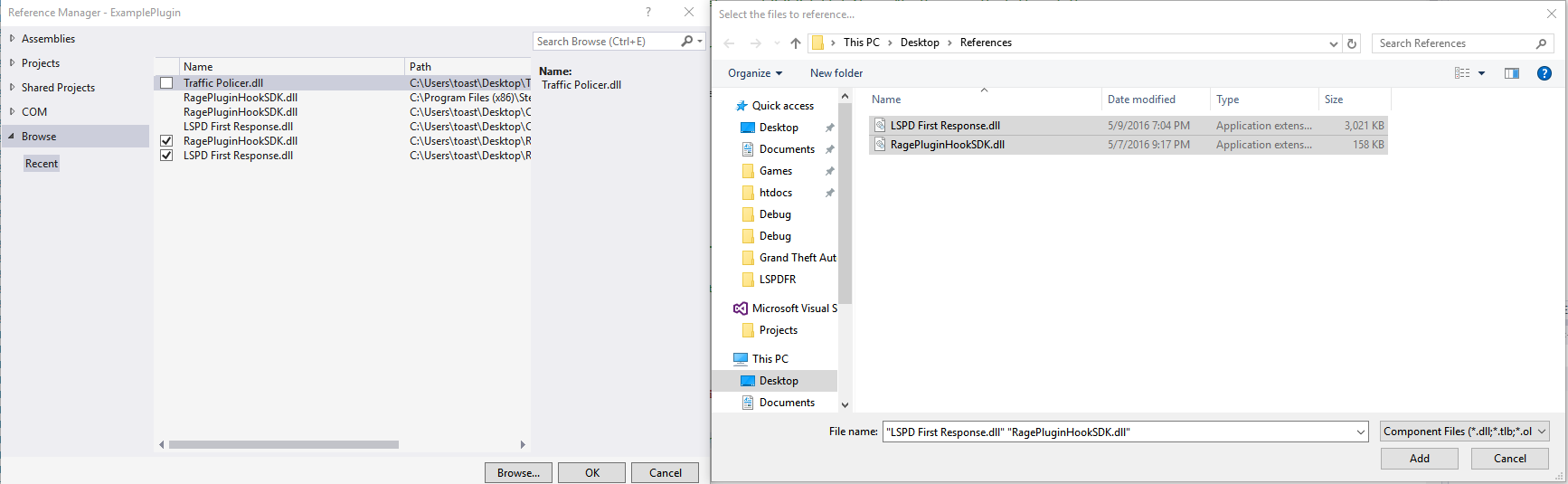This screenshot has width=1568, height=484.
Task: Refresh the References folder view
Action: click(x=1352, y=43)
